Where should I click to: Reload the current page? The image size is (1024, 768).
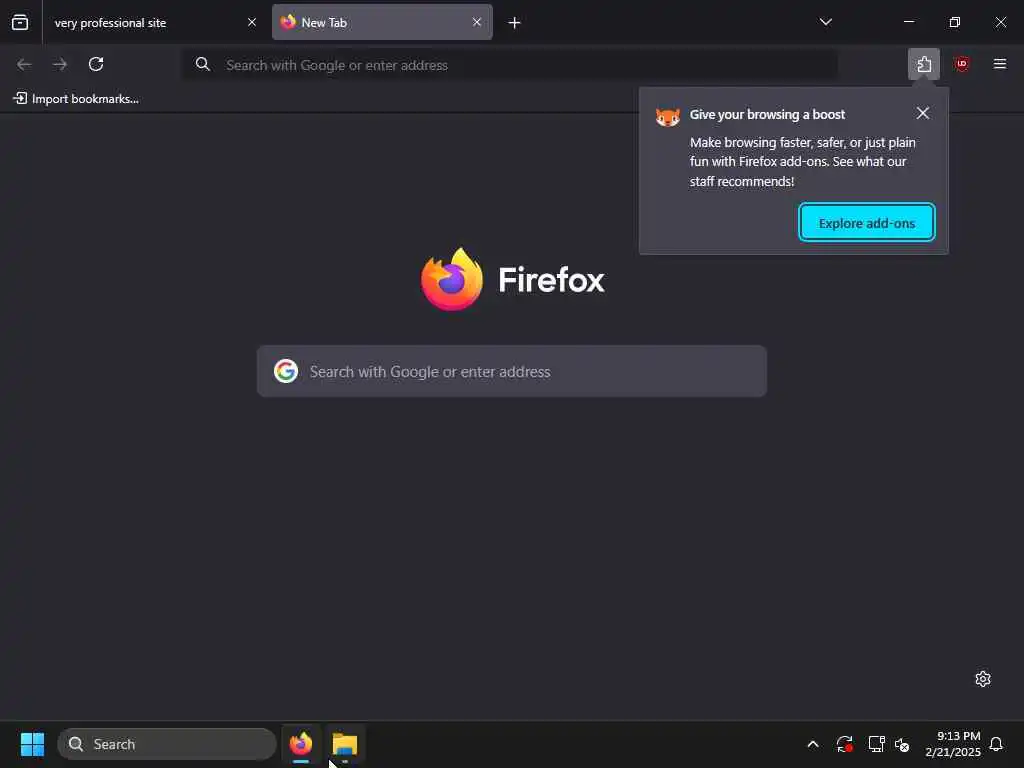click(96, 64)
